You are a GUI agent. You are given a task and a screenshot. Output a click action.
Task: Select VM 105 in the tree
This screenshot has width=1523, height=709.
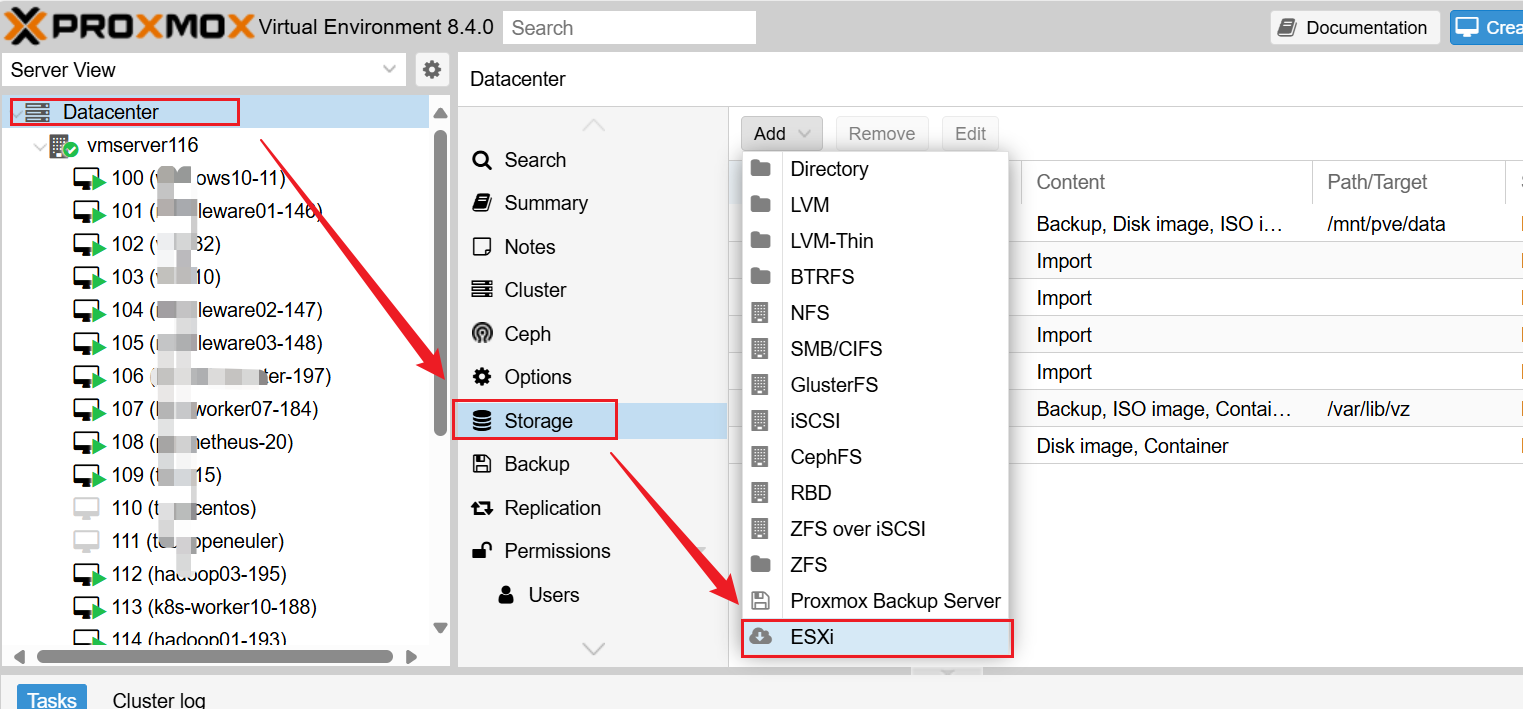point(215,343)
